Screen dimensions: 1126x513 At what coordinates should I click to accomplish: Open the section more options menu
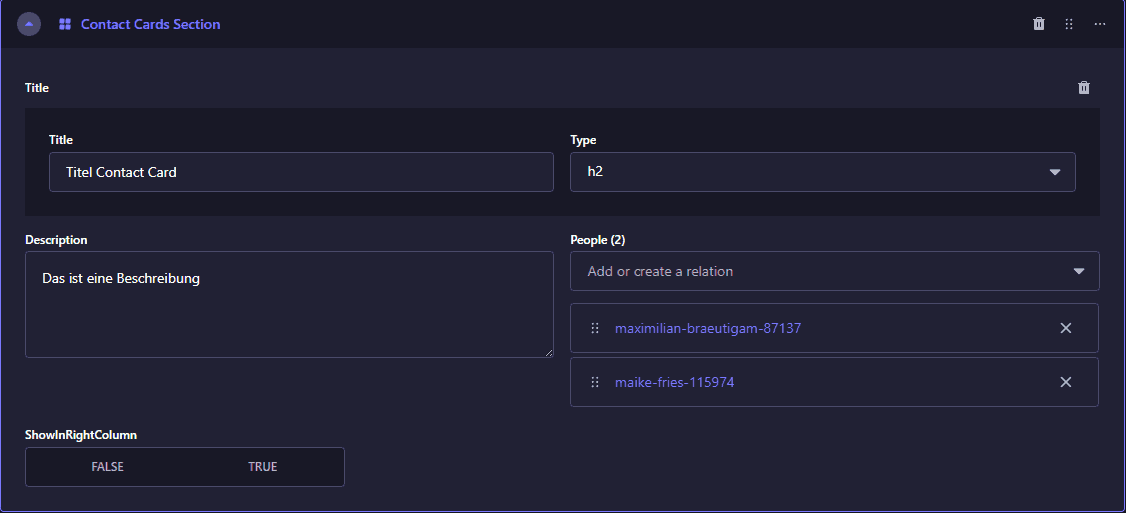click(x=1100, y=24)
